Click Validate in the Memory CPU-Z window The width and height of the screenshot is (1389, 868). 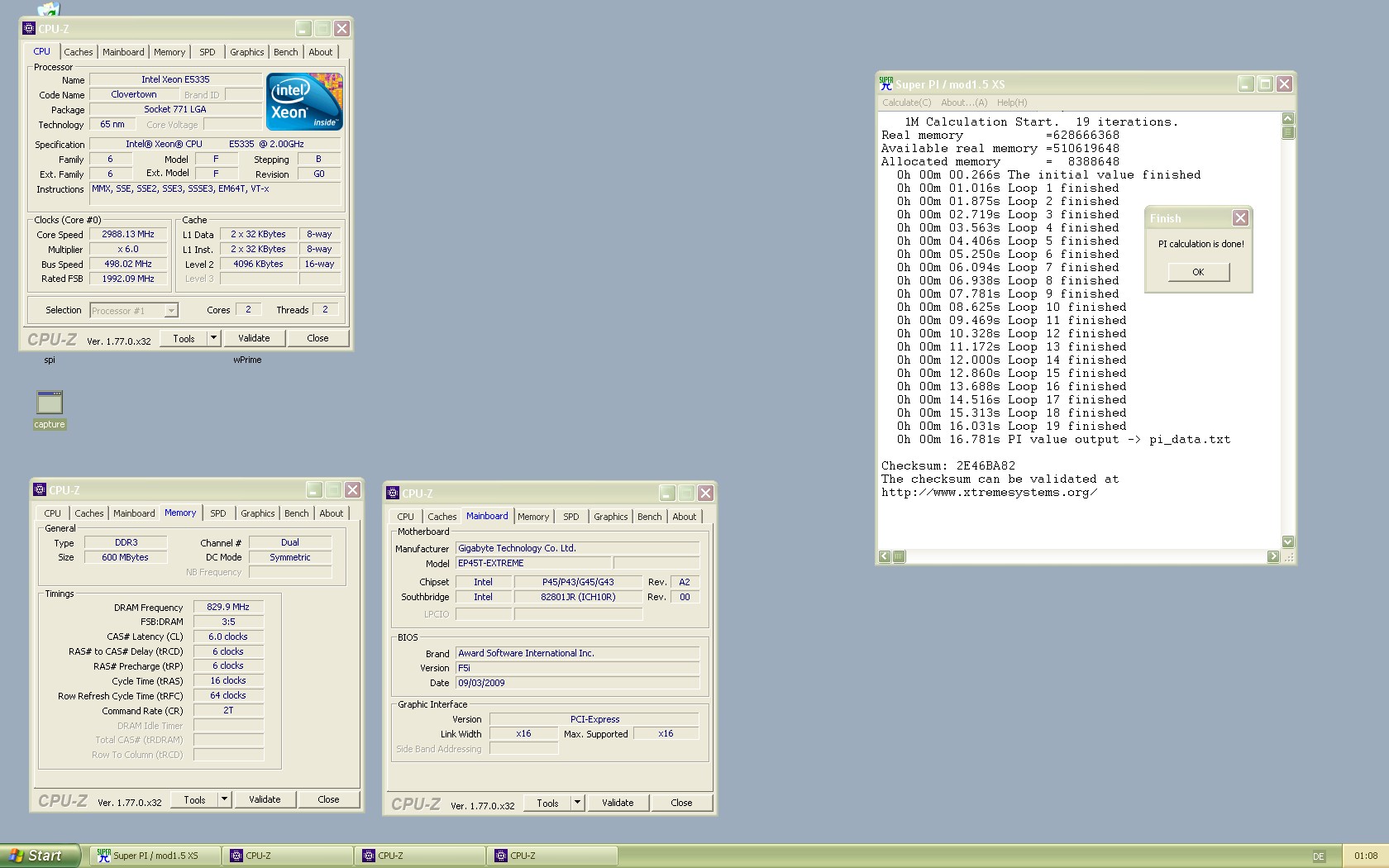(265, 799)
